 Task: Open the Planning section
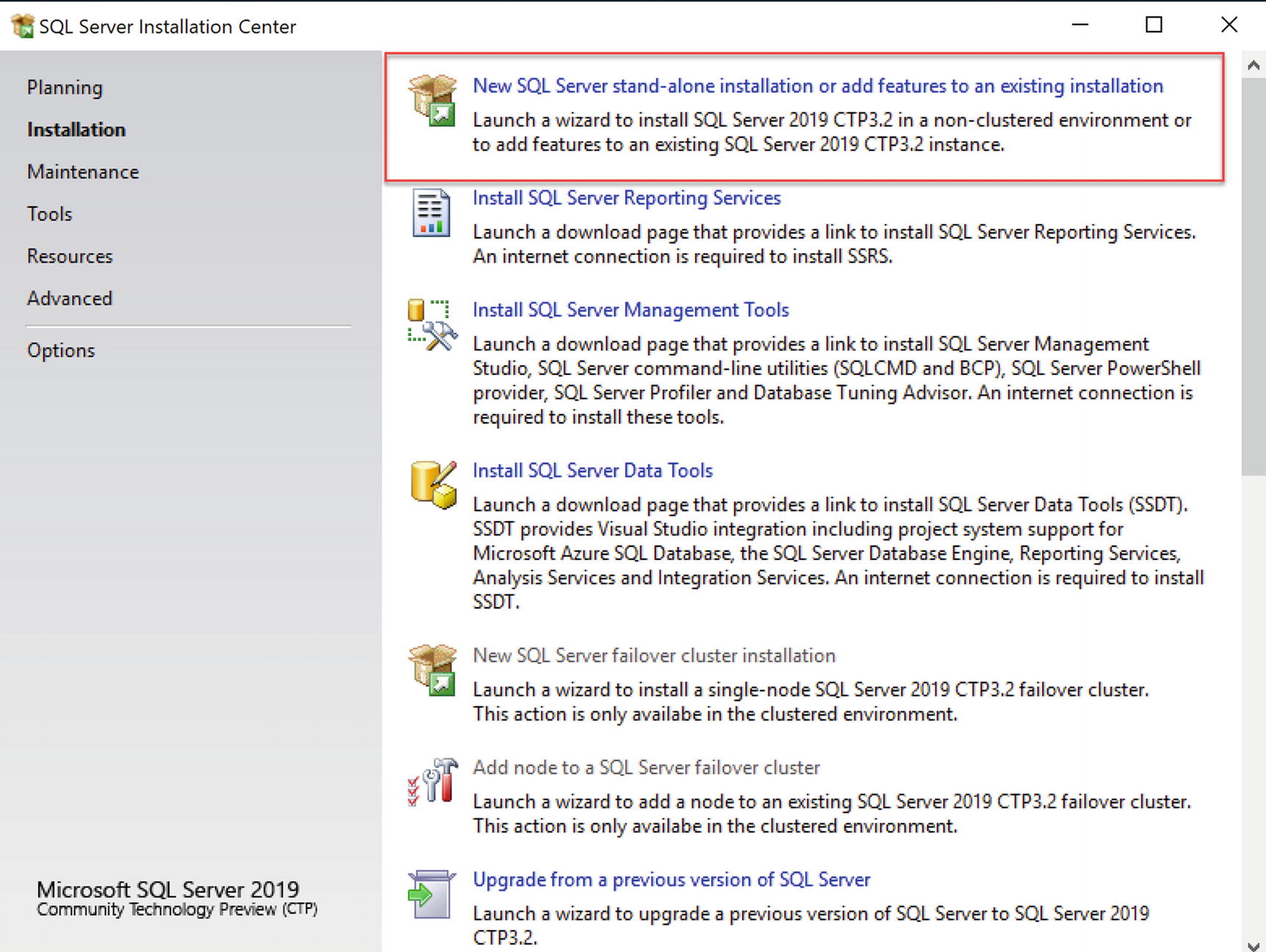pyautogui.click(x=65, y=87)
